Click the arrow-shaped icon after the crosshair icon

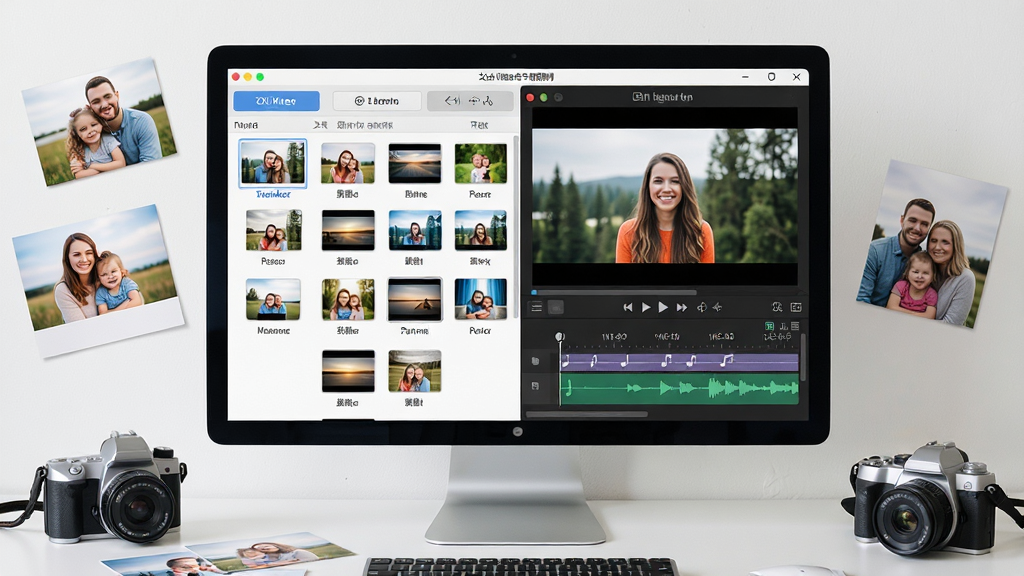click(x=718, y=307)
